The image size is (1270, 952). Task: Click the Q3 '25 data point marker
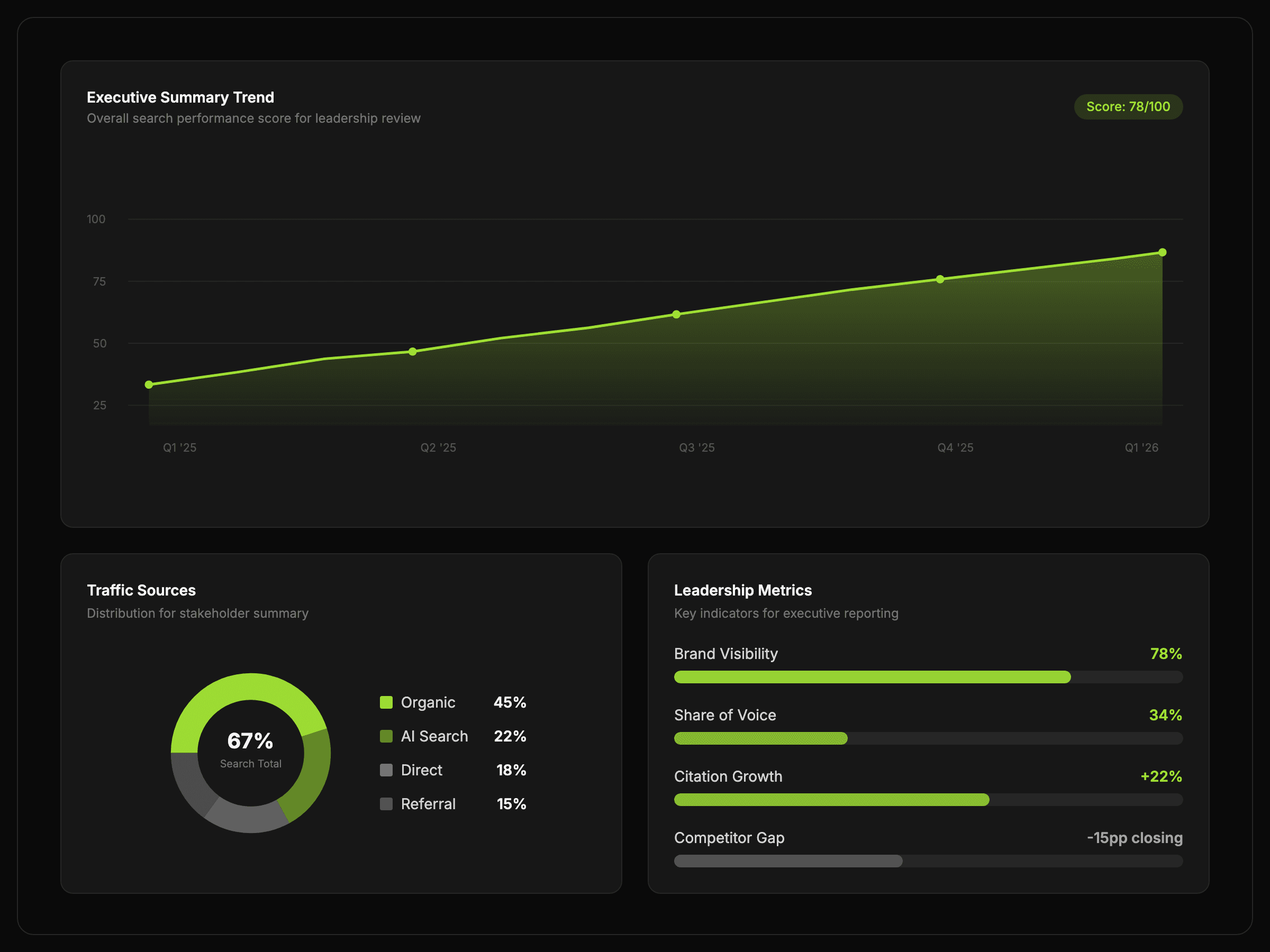point(676,314)
